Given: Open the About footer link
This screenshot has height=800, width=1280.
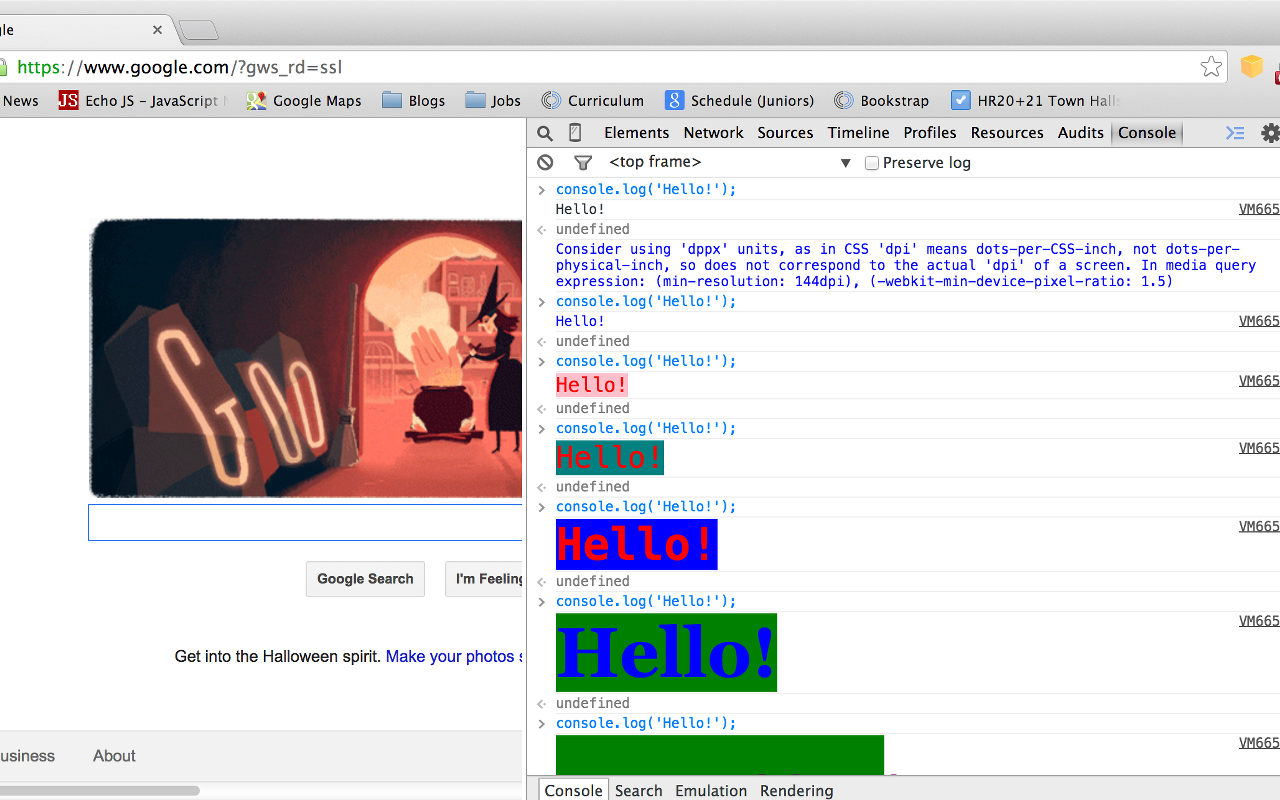Looking at the screenshot, I should click(114, 756).
